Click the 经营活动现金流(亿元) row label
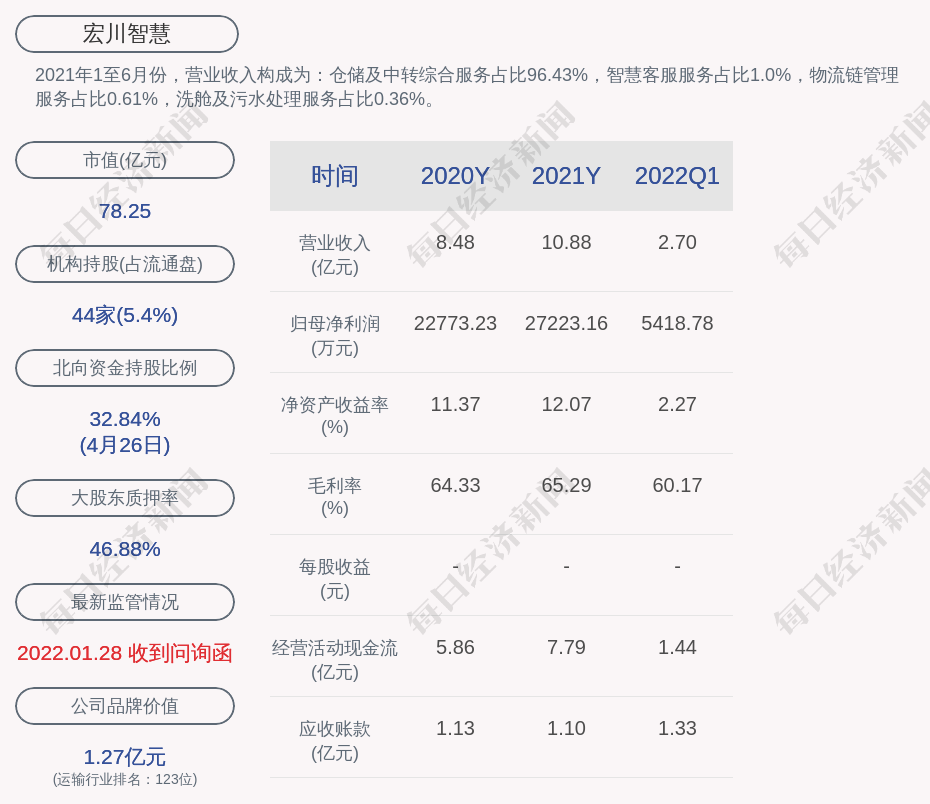930x804 pixels. [x=335, y=659]
